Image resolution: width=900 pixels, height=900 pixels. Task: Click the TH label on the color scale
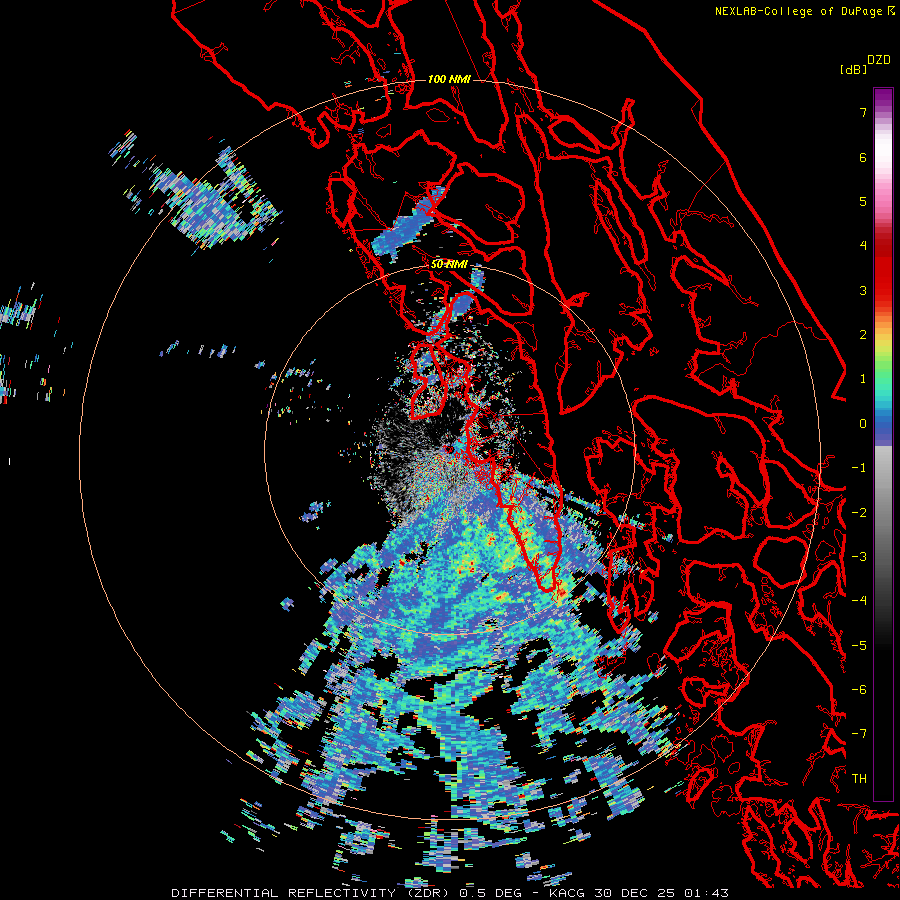pos(859,779)
